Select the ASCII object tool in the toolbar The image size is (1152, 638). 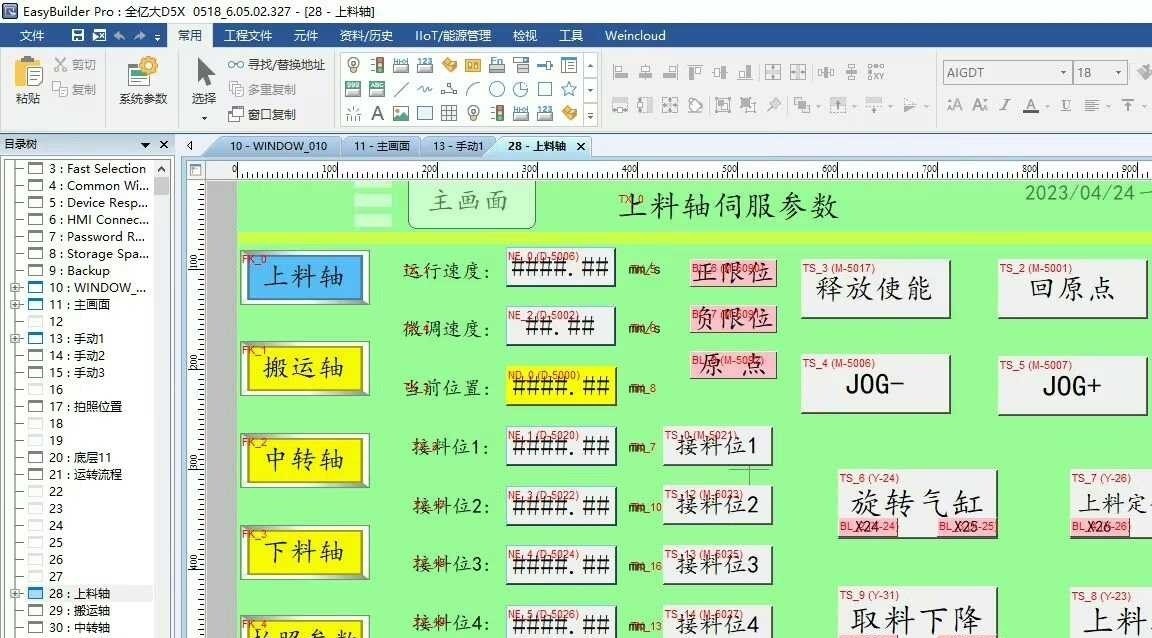click(x=376, y=88)
